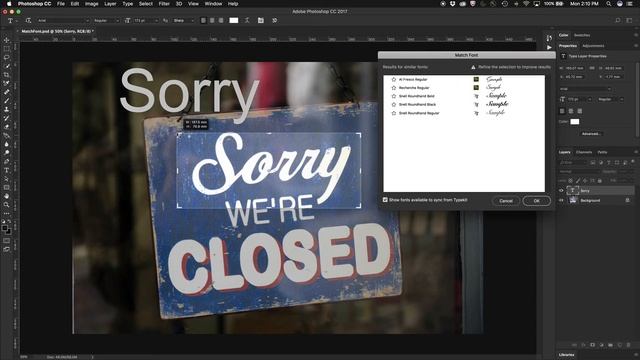The height and width of the screenshot is (360, 640).
Task: Select the Horizontal Type tool in the toolbar
Action: pyautogui.click(x=7, y=170)
